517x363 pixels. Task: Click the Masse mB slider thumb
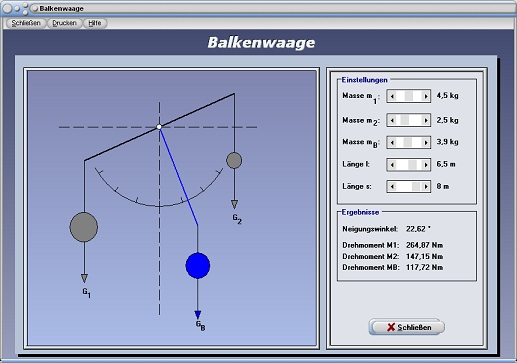pyautogui.click(x=408, y=142)
